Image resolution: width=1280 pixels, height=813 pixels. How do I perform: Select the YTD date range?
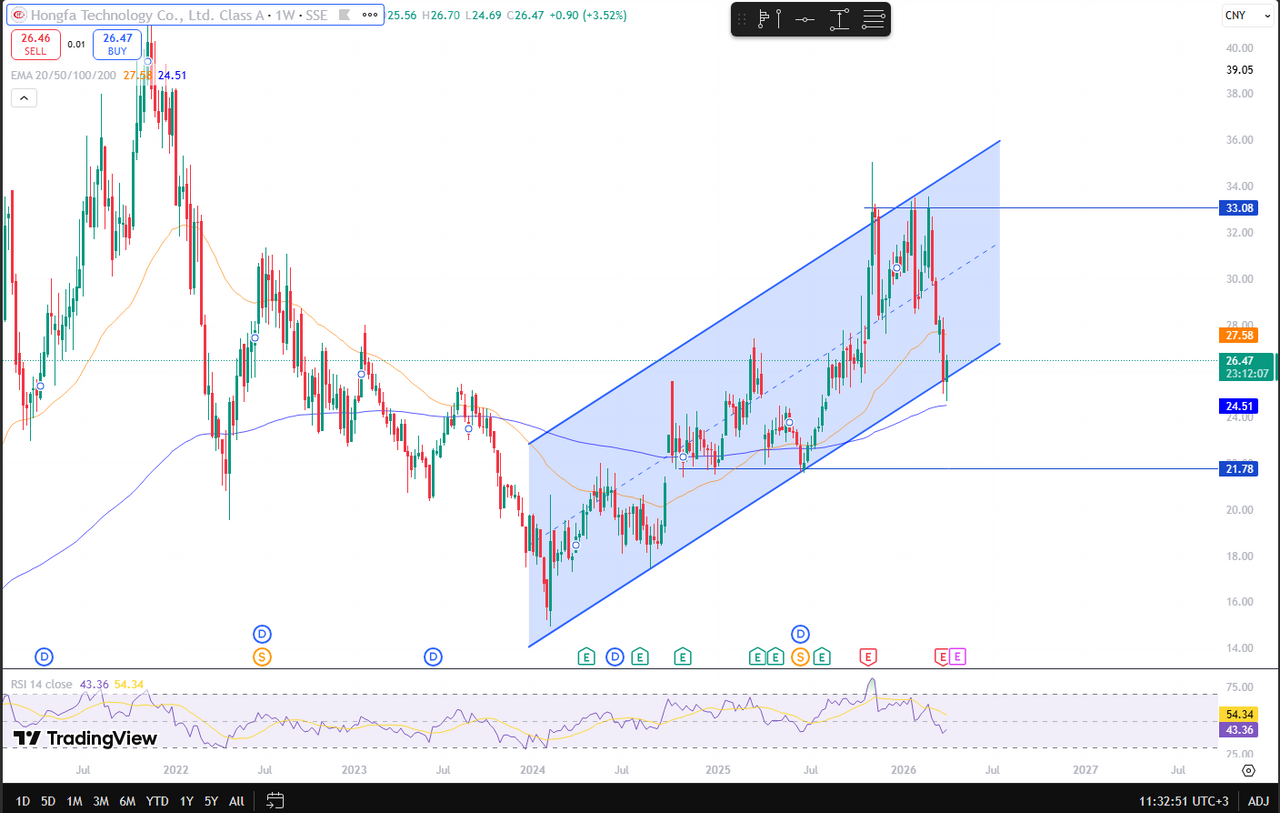[x=157, y=801]
